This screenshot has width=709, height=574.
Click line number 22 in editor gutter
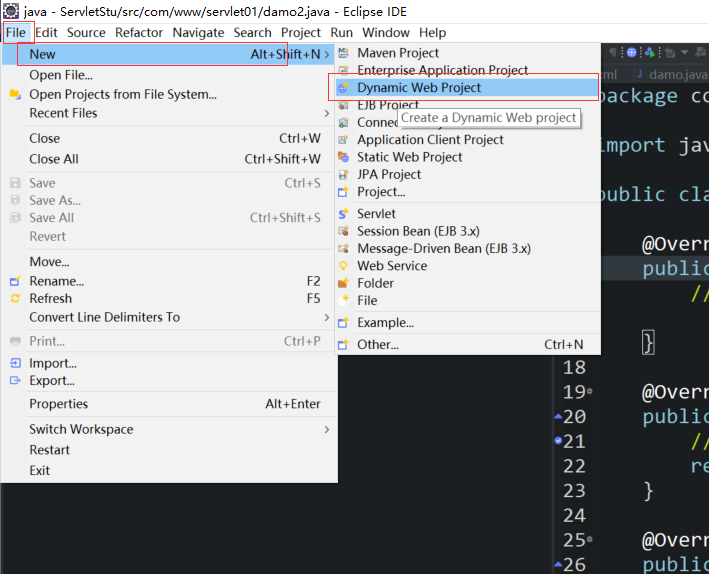click(x=574, y=466)
